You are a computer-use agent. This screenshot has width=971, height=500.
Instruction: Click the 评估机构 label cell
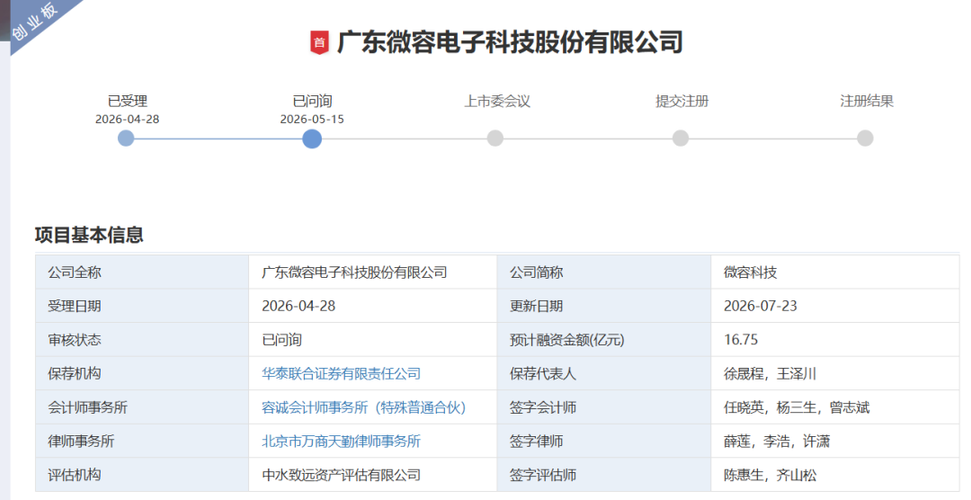pos(142,475)
